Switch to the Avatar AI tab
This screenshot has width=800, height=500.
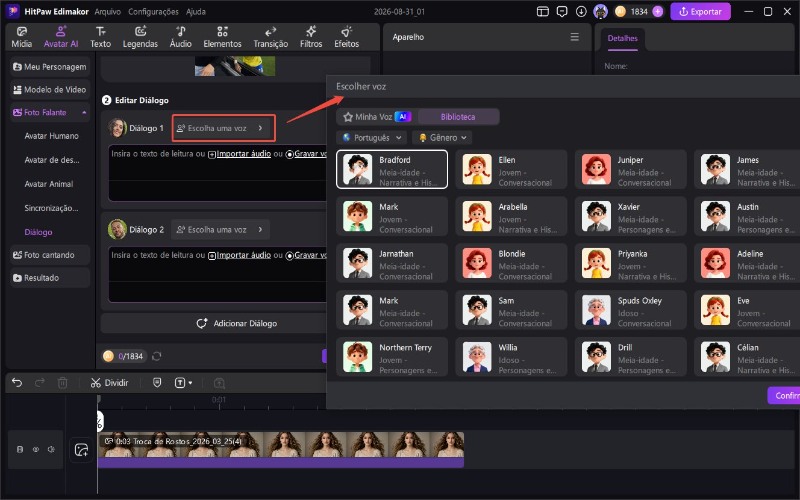(x=61, y=37)
